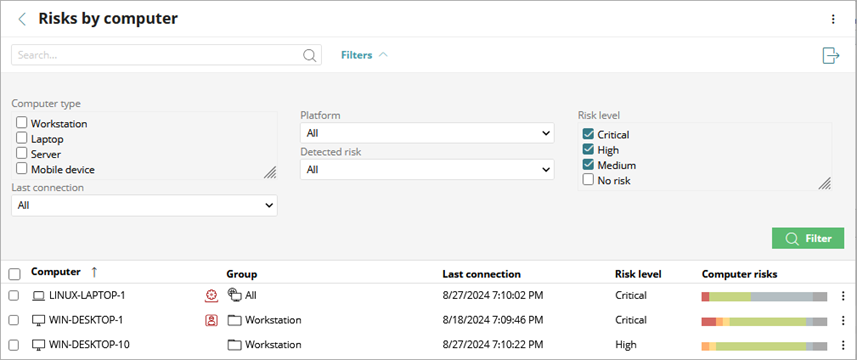Uncheck the High risk level

tap(588, 149)
